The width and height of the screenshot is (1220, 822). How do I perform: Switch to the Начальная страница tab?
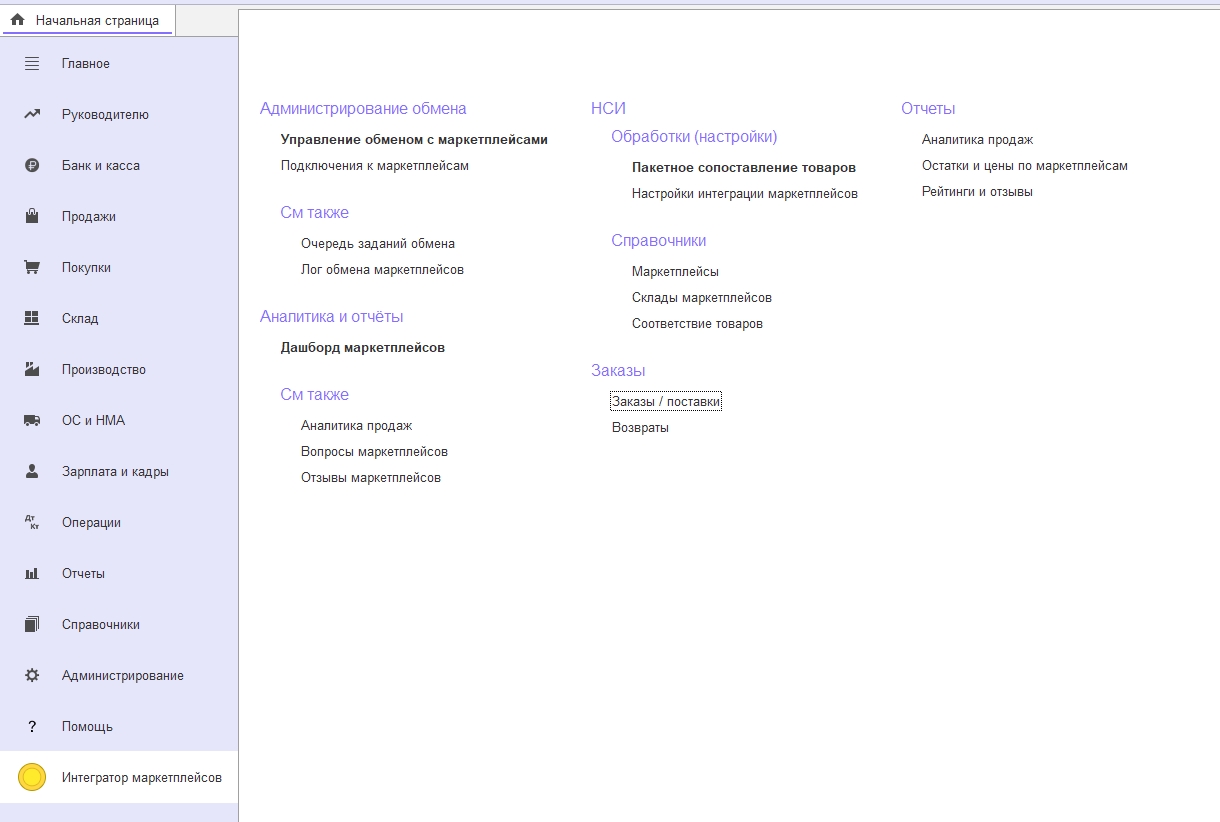(88, 20)
